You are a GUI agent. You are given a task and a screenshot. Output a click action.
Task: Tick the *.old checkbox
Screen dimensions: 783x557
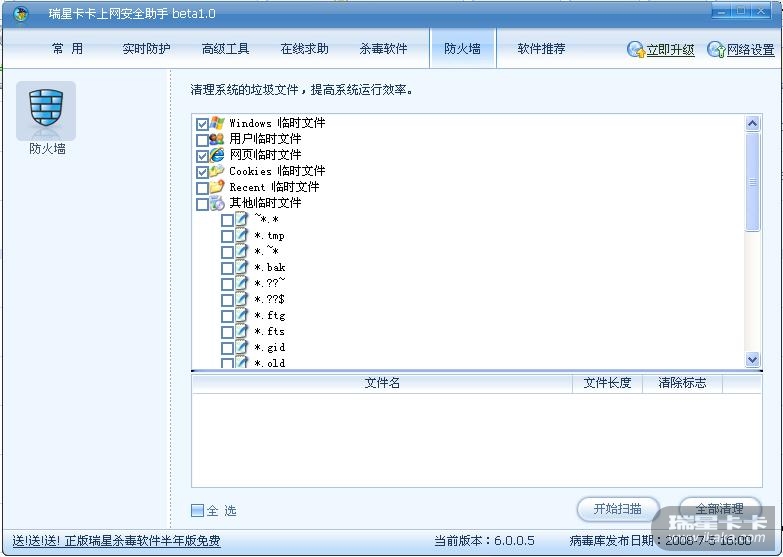click(227, 363)
